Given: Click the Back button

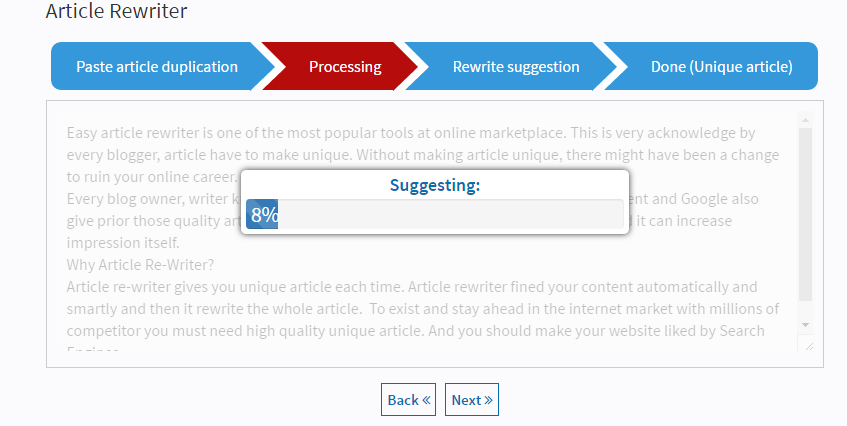Looking at the screenshot, I should (408, 400).
